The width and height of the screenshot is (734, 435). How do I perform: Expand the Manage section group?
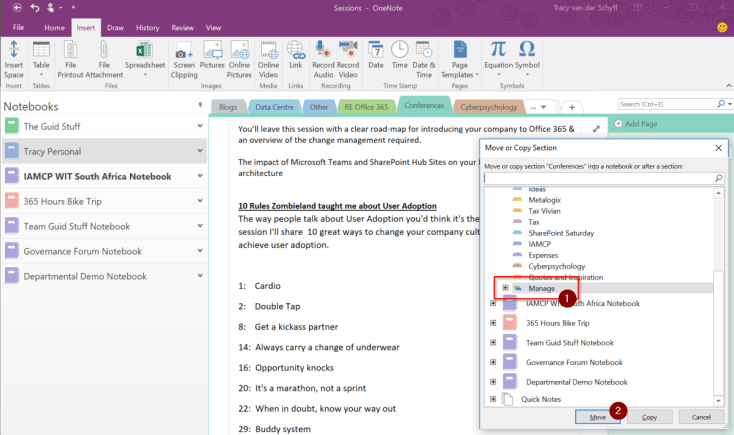pos(505,288)
